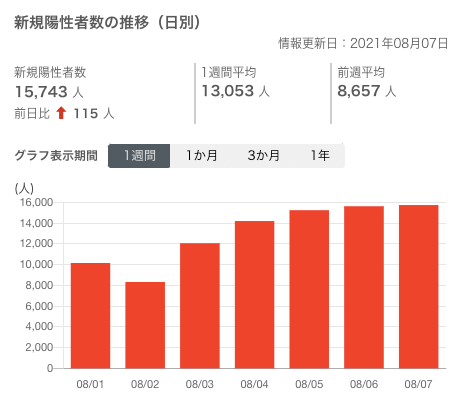The image size is (469, 403).
Task: Switch graph period to 1か月
Action: coord(201,156)
